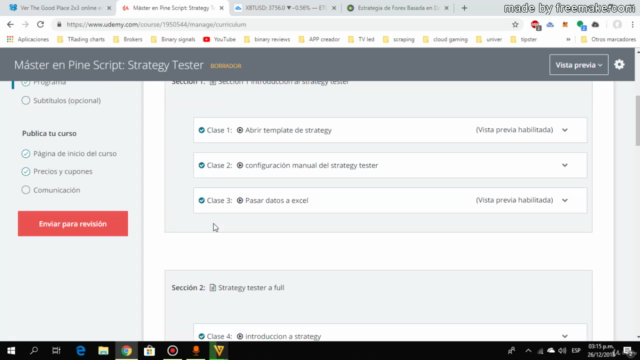
Task: Open the Brokers bookmark folder
Action: tap(128, 39)
